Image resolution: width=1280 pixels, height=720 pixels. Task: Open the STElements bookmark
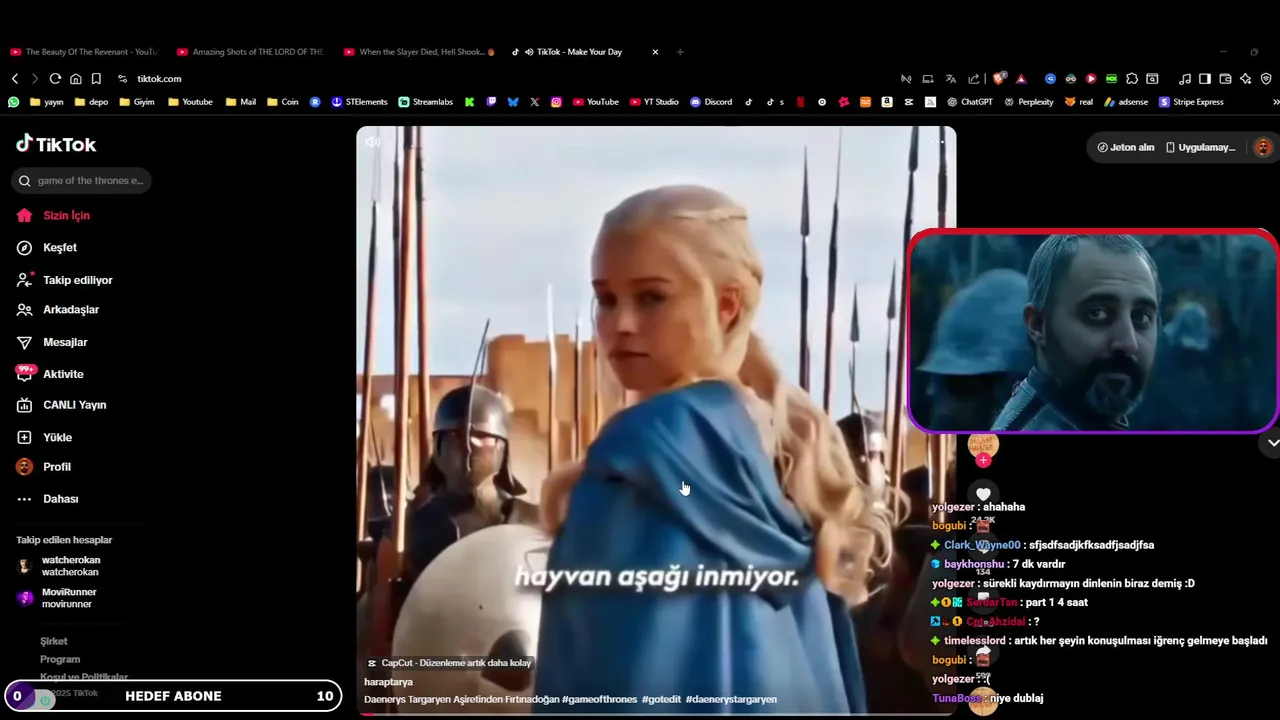(x=359, y=102)
